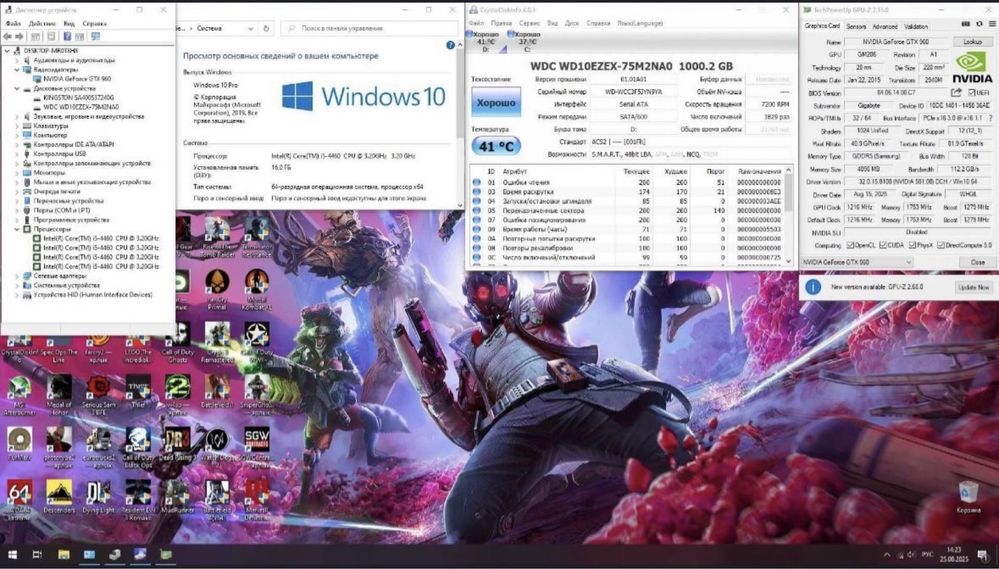Open the Диск menu in CrystalDiskInfo

coord(572,23)
